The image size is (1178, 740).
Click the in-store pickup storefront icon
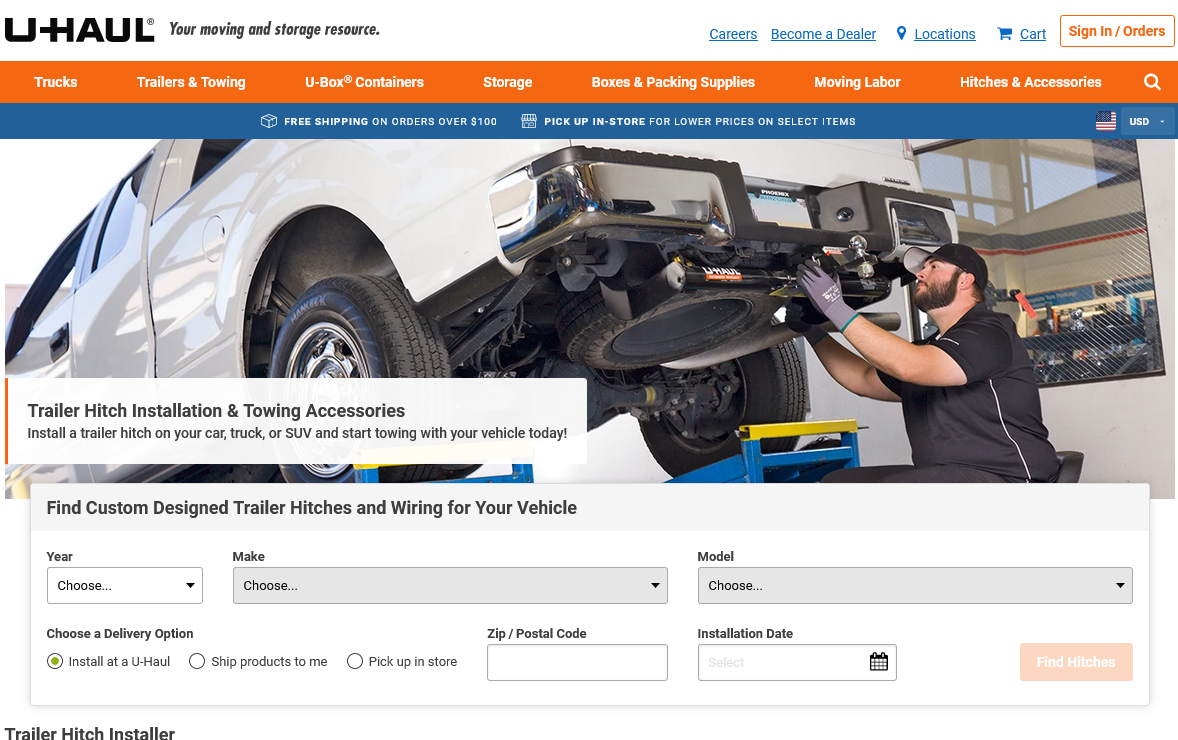tap(529, 121)
